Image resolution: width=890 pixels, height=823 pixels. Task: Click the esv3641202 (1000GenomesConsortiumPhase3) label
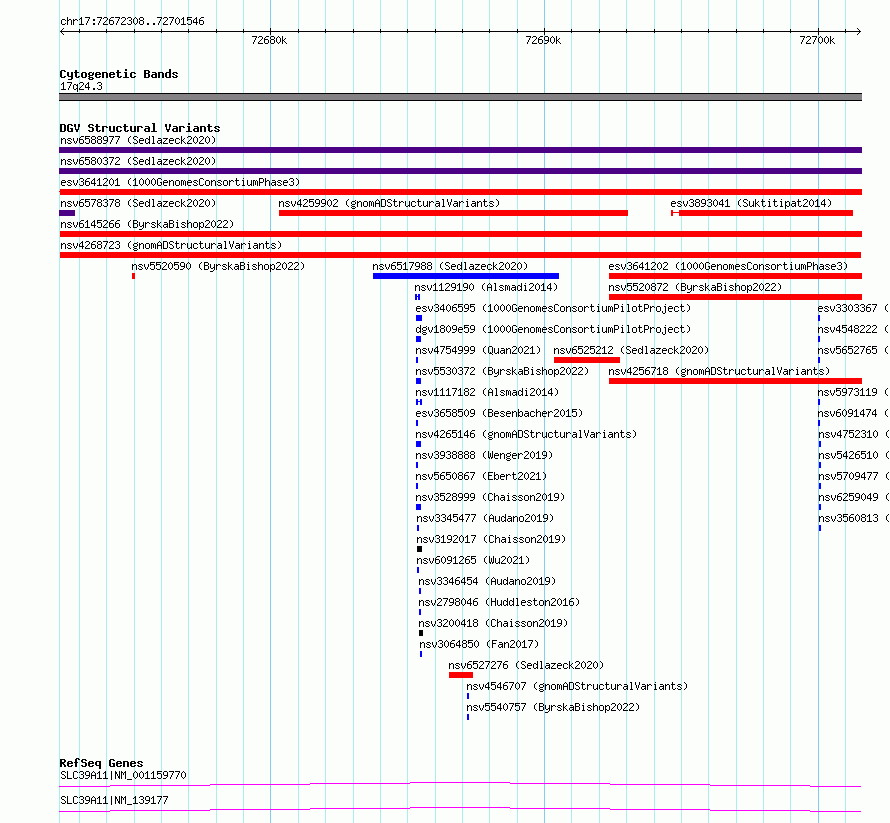[728, 266]
